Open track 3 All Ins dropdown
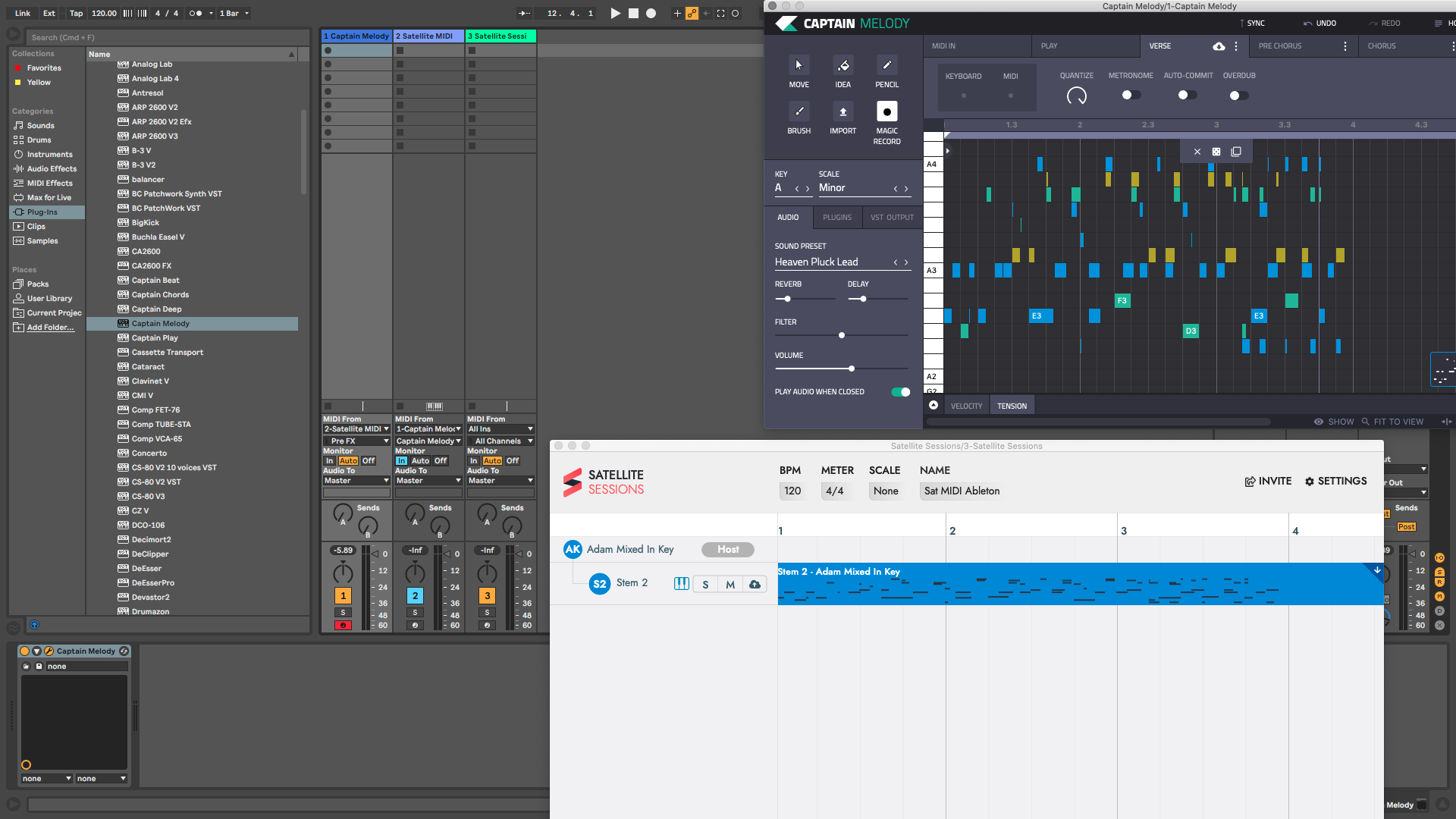The height and width of the screenshot is (819, 1456). [x=500, y=429]
